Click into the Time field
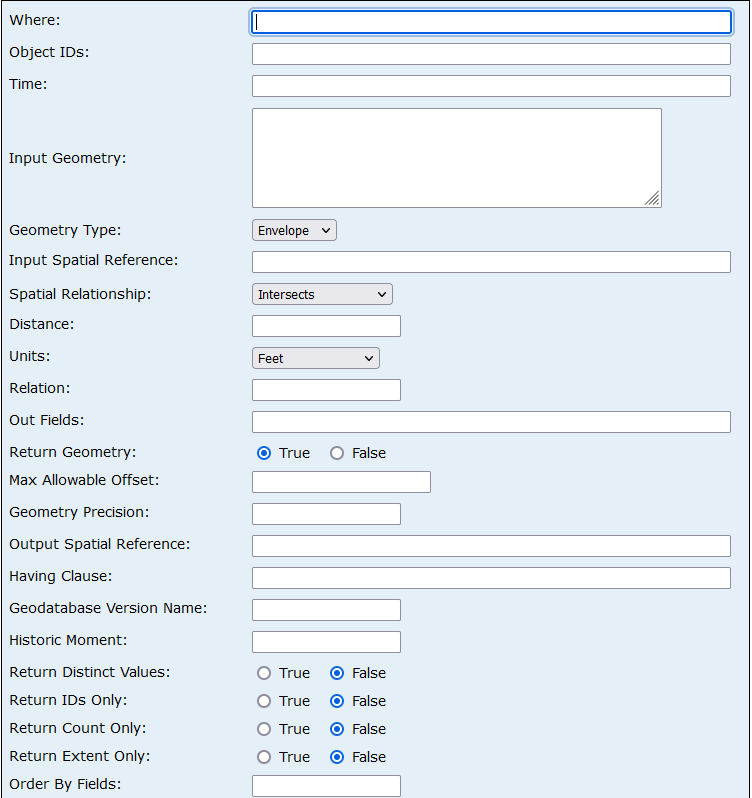Image resolution: width=752 pixels, height=798 pixels. [x=491, y=86]
